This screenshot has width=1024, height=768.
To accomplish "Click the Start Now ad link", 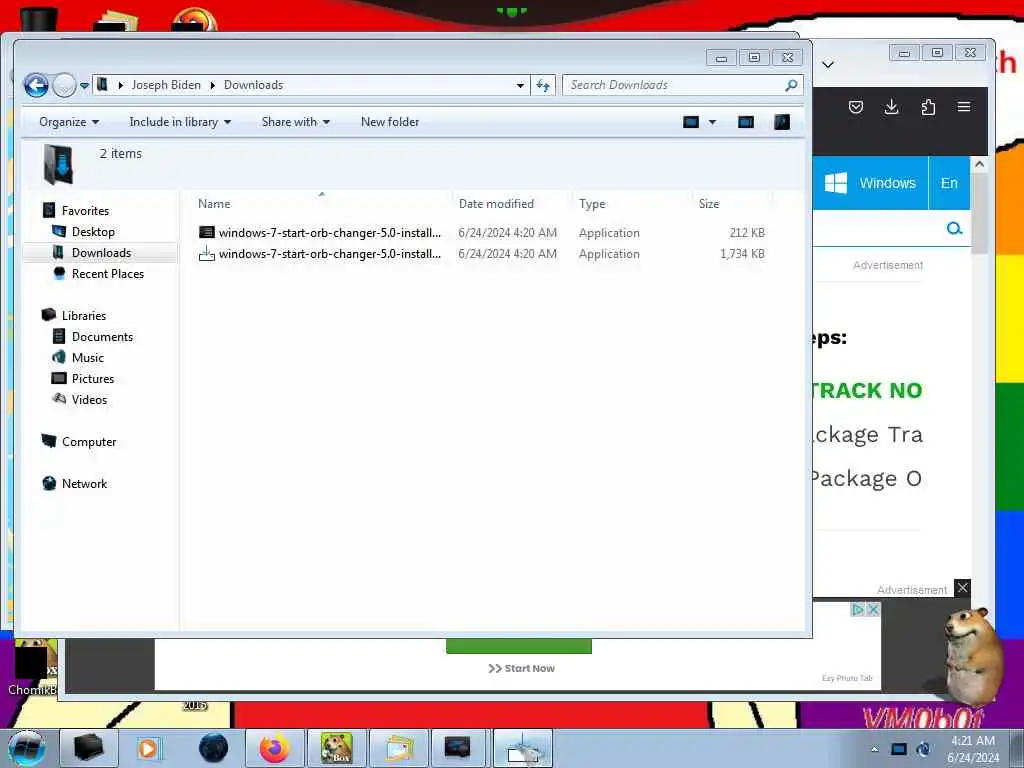I will (x=521, y=669).
